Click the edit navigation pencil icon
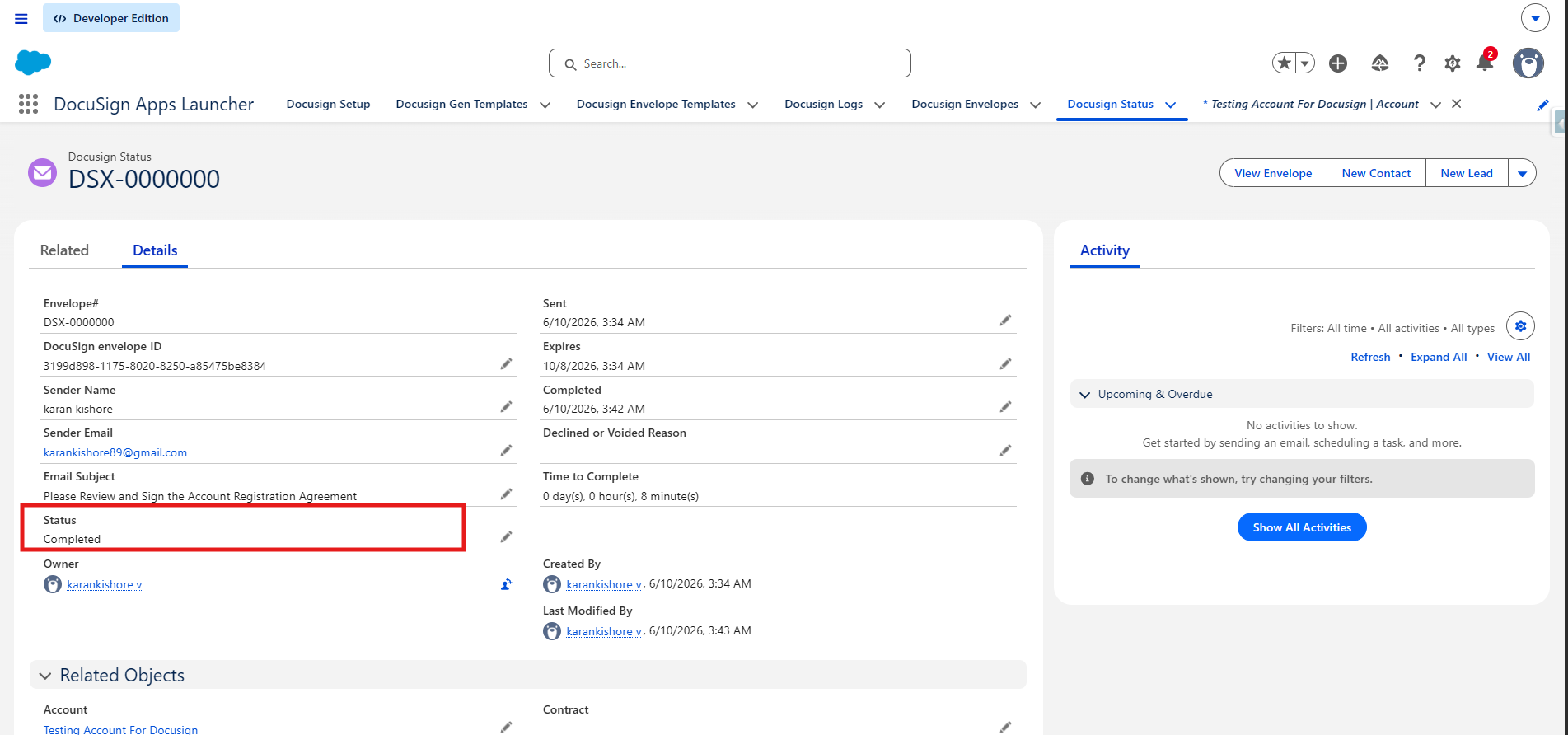Image resolution: width=1568 pixels, height=735 pixels. pos(1543,105)
